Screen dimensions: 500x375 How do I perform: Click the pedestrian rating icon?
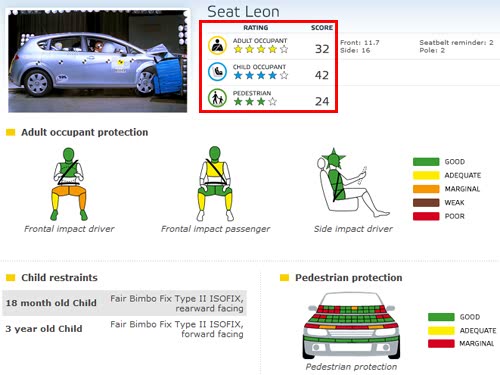217,98
